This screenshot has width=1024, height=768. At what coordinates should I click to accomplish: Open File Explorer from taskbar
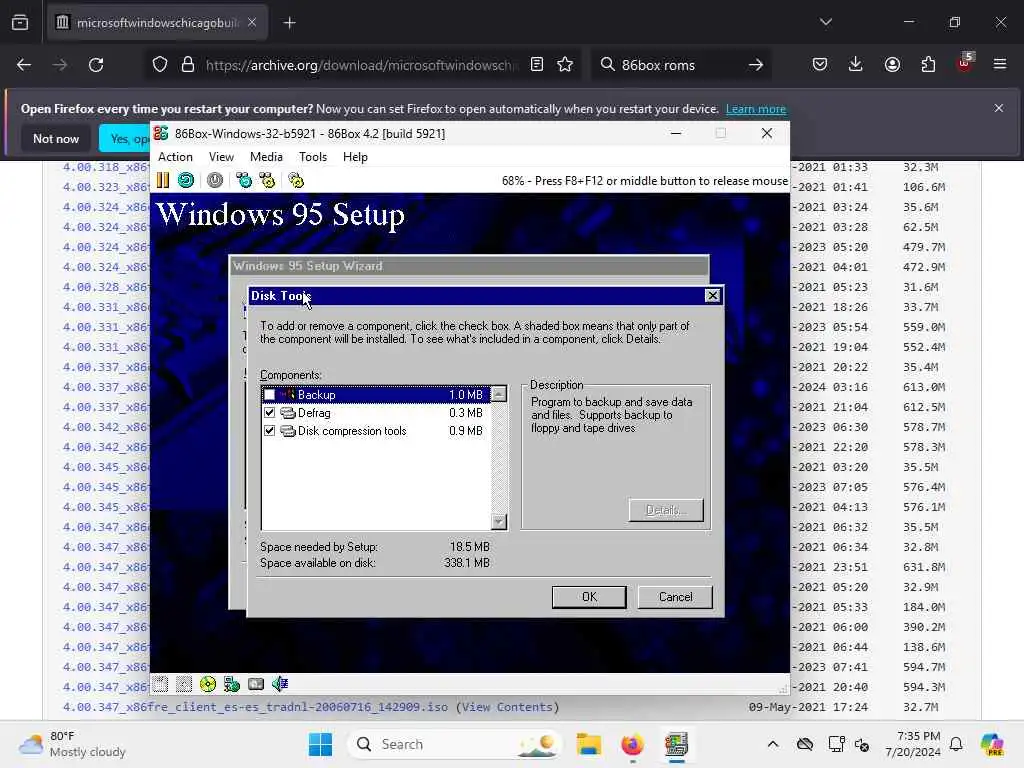588,744
